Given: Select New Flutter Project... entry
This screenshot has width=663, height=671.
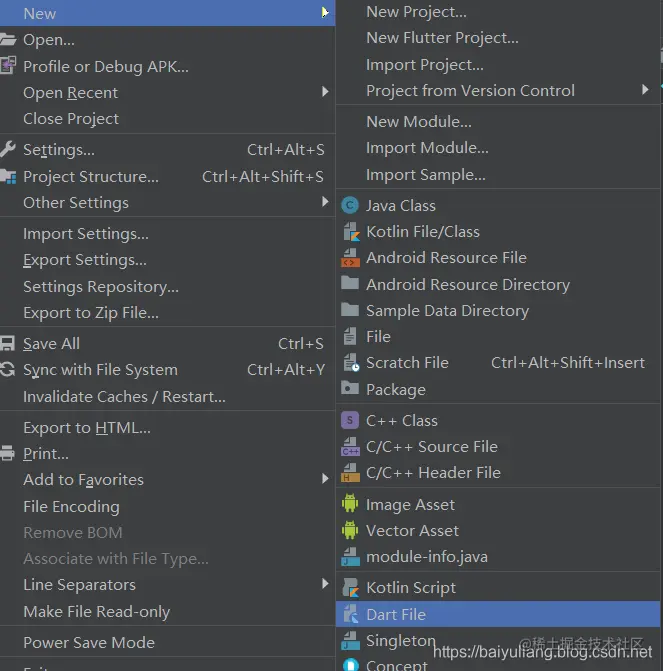Looking at the screenshot, I should (x=442, y=38).
